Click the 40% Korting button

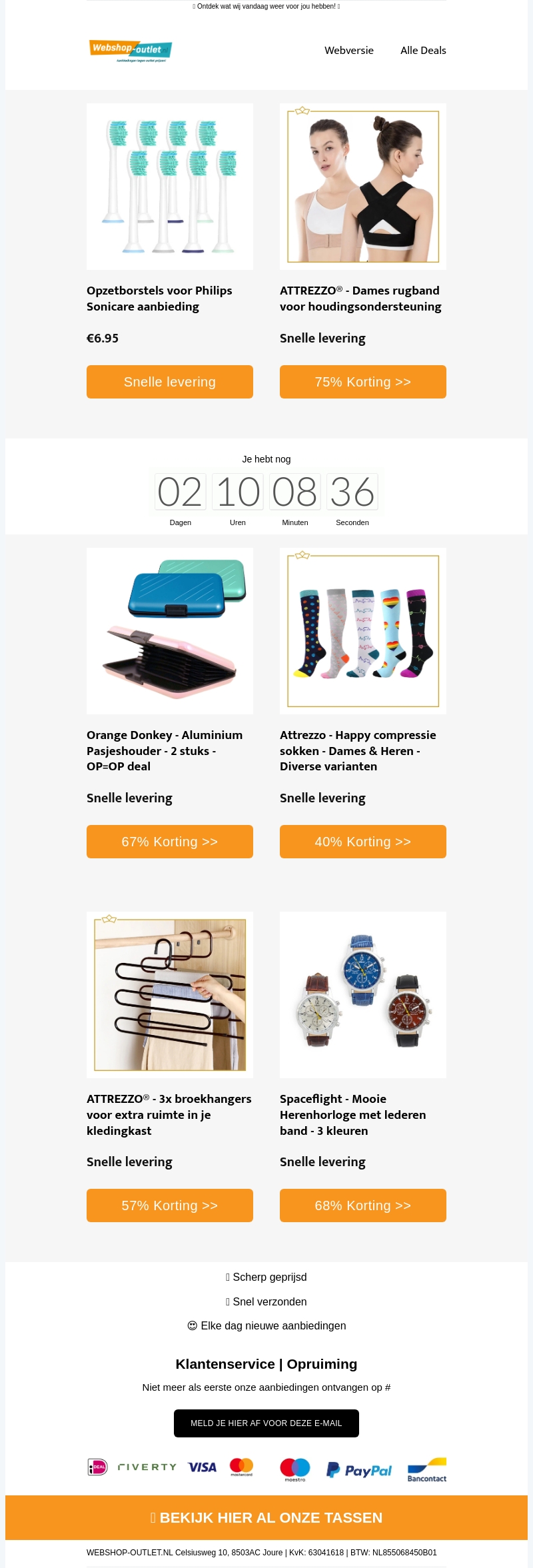tap(363, 842)
